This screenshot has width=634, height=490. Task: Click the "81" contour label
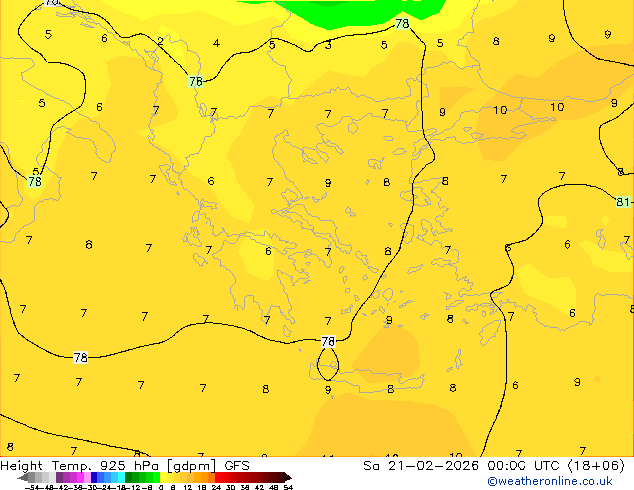click(623, 202)
